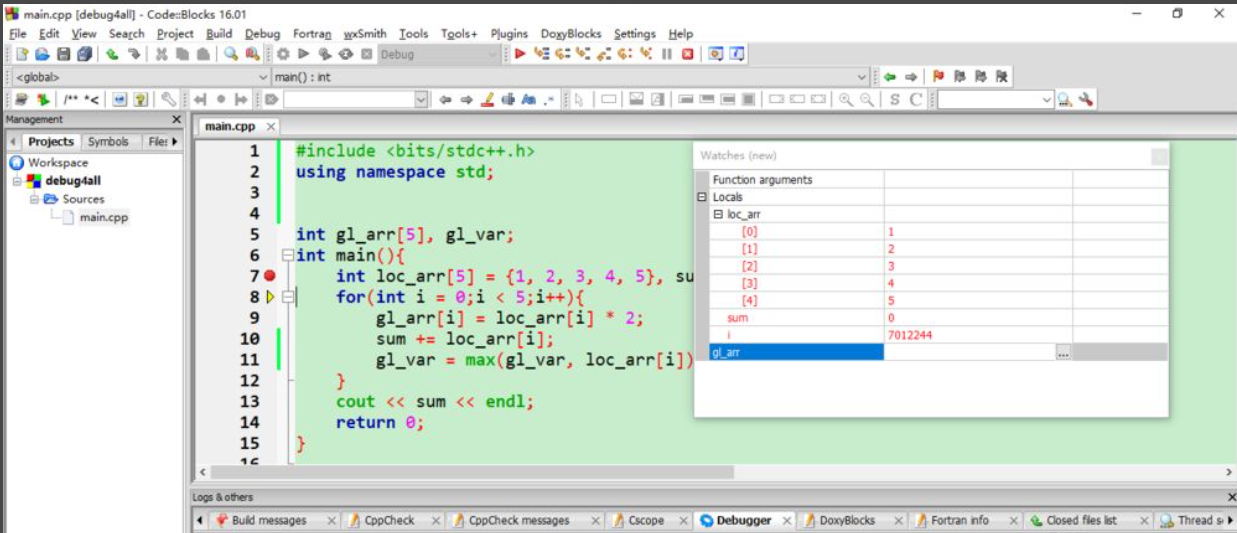This screenshot has width=1237, height=533.
Task: Click the green Jump back arrow icon
Action: tap(889, 76)
